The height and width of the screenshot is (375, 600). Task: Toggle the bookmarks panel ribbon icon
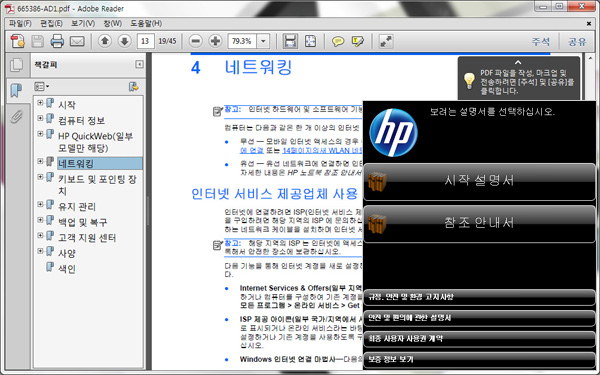click(x=16, y=90)
